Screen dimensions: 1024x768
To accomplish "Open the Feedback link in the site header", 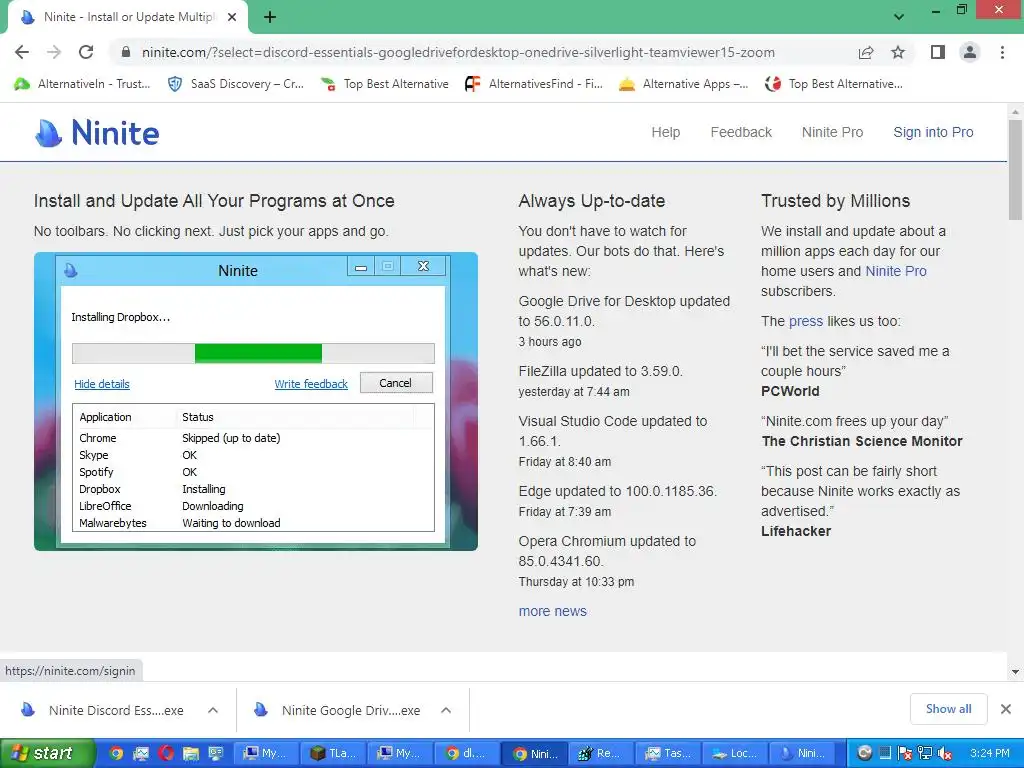I will (x=741, y=133).
